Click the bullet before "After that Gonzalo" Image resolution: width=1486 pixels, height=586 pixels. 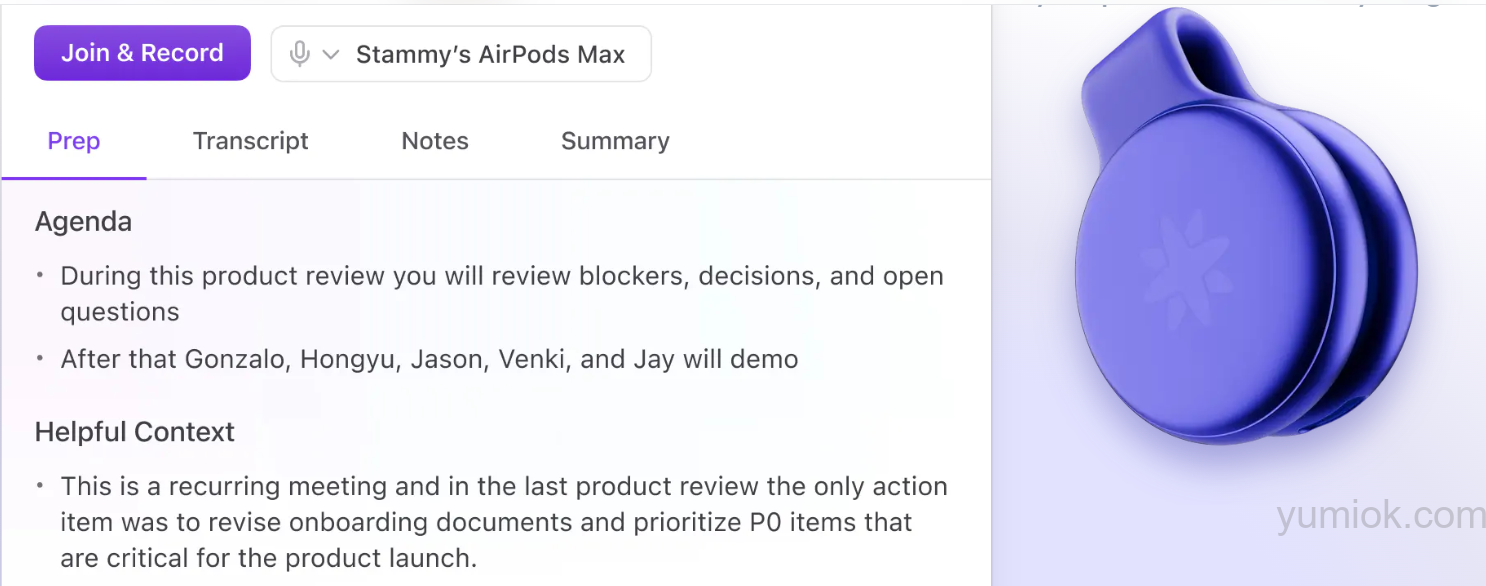click(40, 359)
